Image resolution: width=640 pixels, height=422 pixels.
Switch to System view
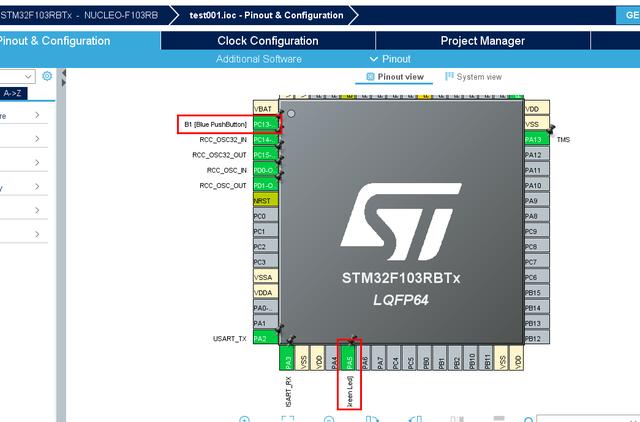(x=473, y=77)
